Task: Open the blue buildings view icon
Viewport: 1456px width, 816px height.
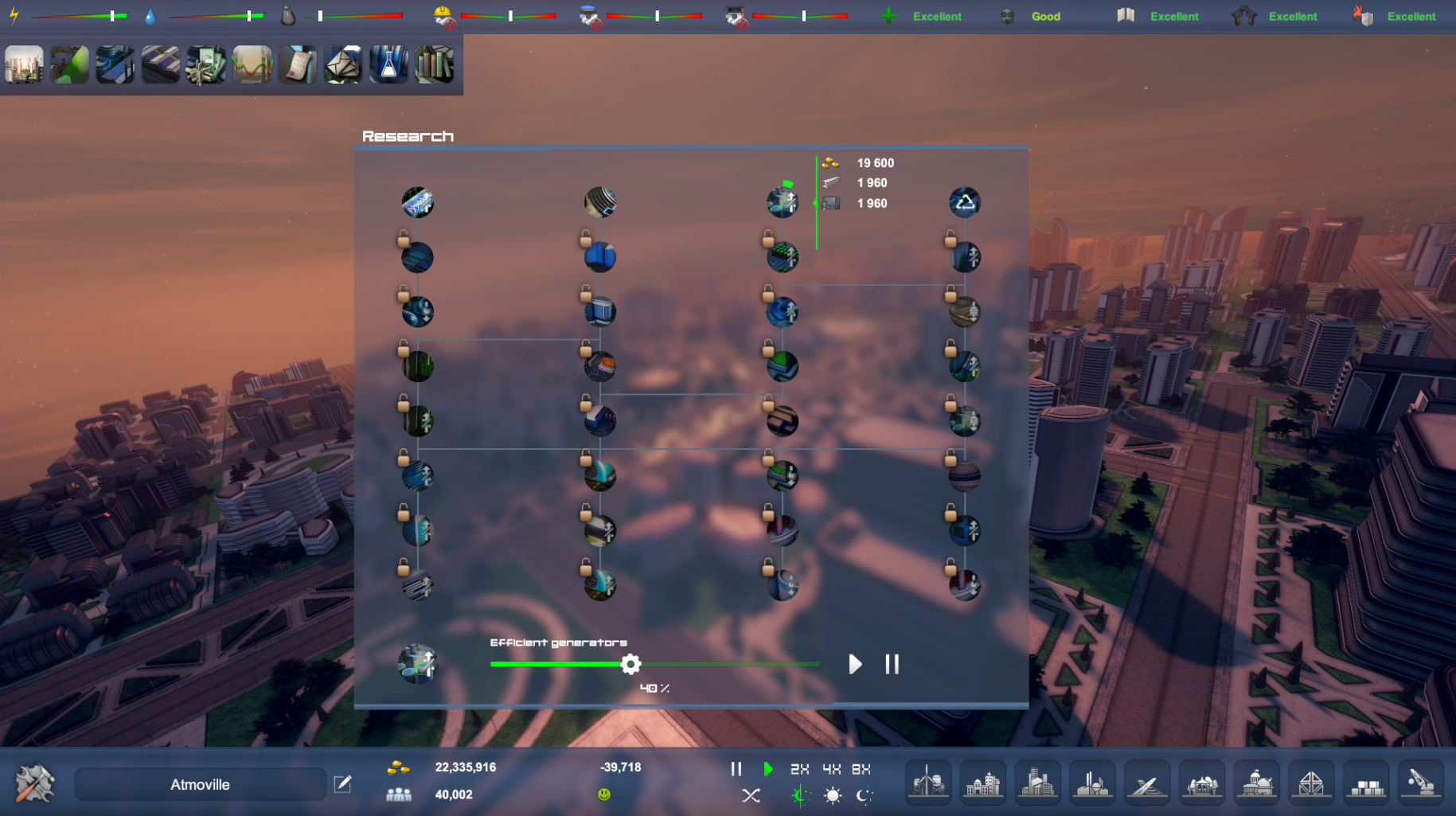Action: tap(115, 64)
